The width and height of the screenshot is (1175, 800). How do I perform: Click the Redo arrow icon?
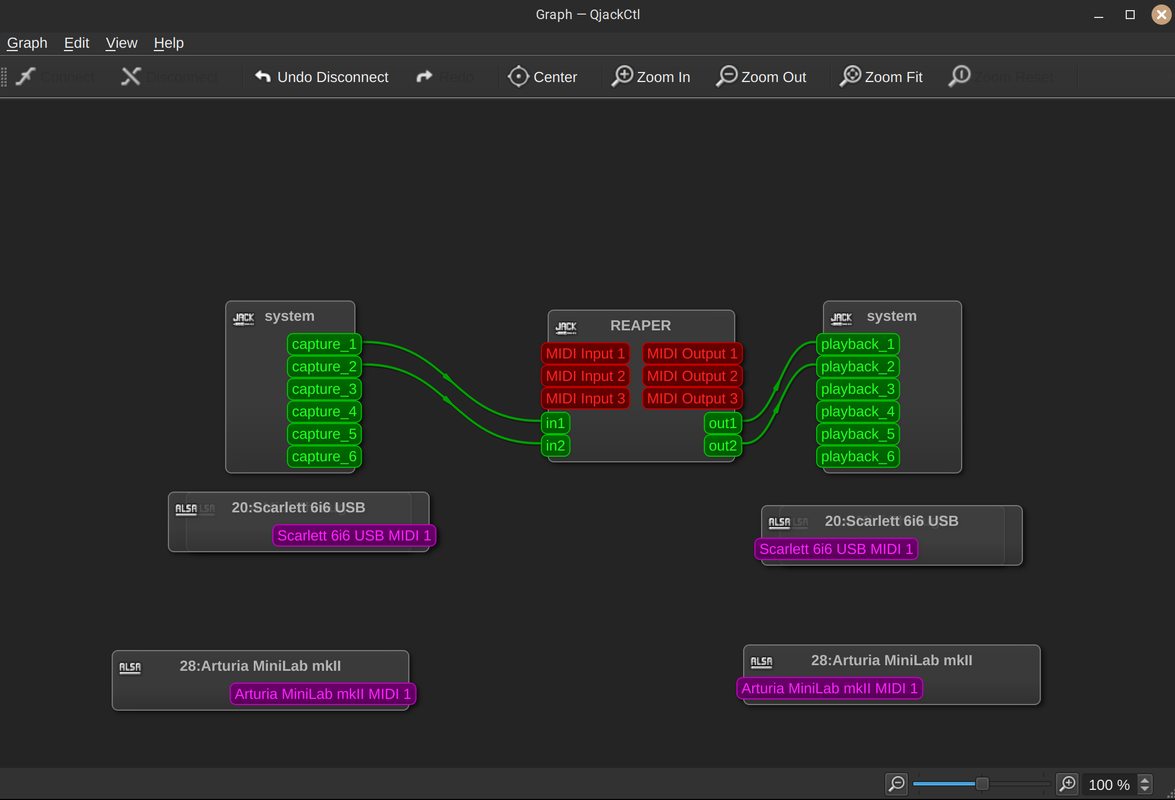[424, 76]
